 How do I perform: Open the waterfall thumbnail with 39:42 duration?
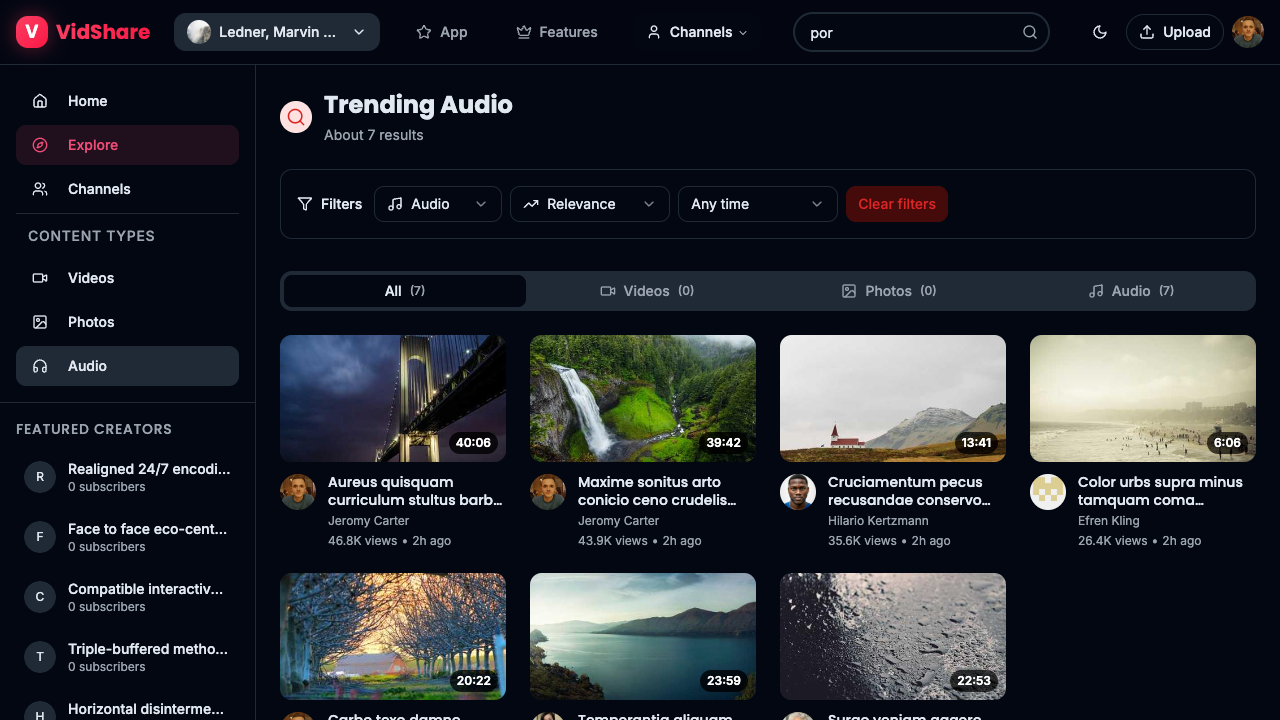(643, 398)
